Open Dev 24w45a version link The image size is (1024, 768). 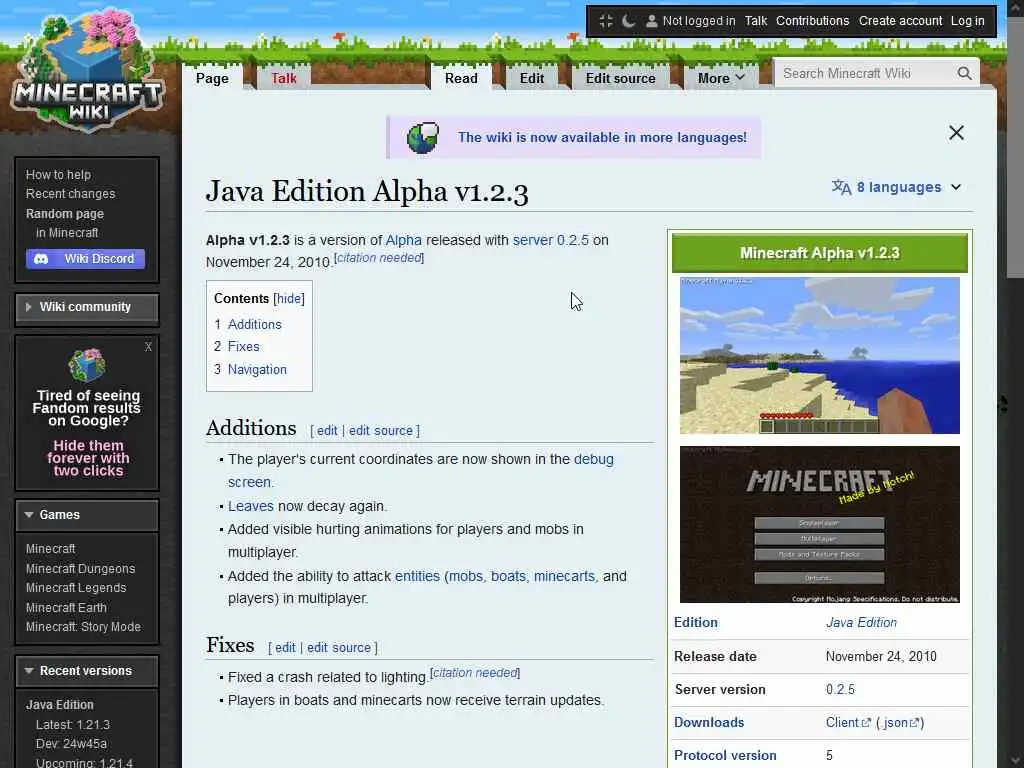tap(71, 744)
